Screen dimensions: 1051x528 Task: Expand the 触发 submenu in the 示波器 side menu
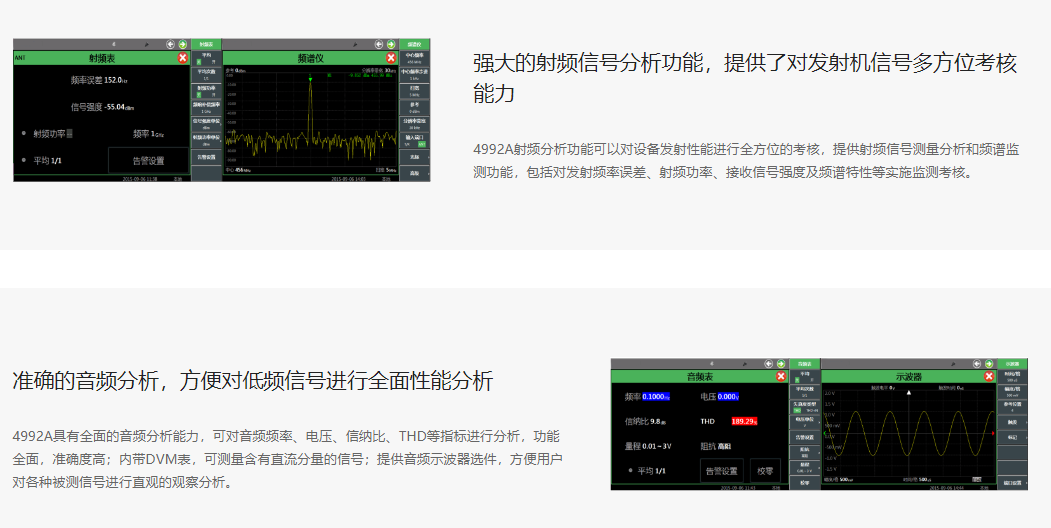(x=1012, y=421)
